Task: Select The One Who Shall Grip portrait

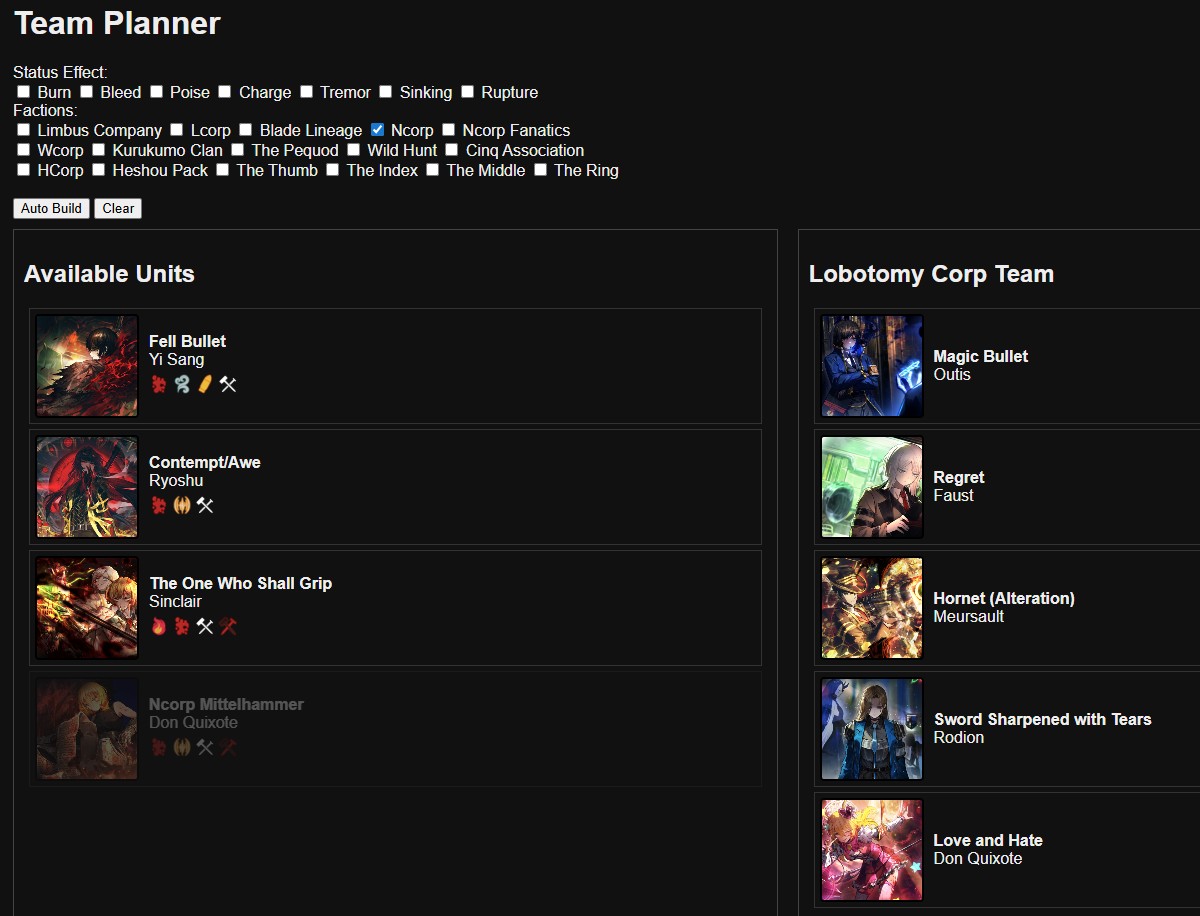Action: point(87,608)
